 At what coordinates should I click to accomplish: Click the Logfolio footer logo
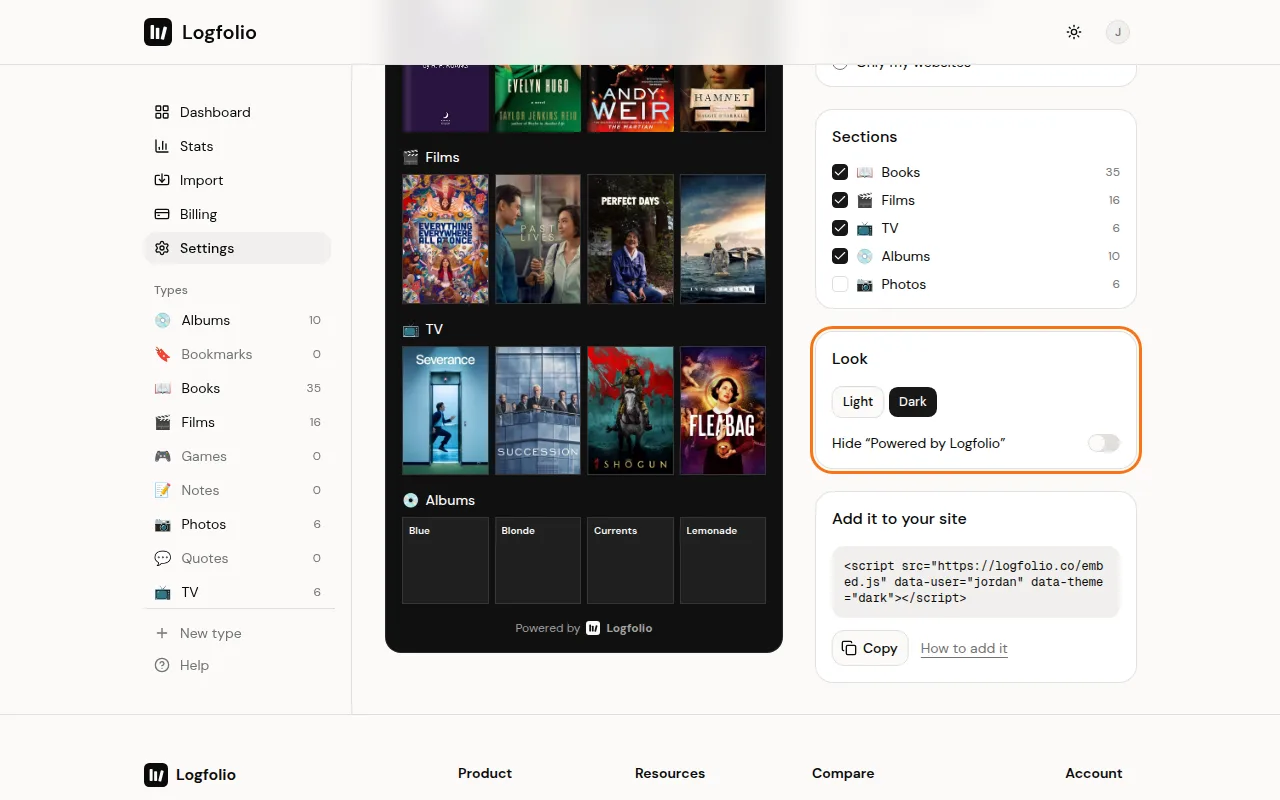(x=190, y=774)
